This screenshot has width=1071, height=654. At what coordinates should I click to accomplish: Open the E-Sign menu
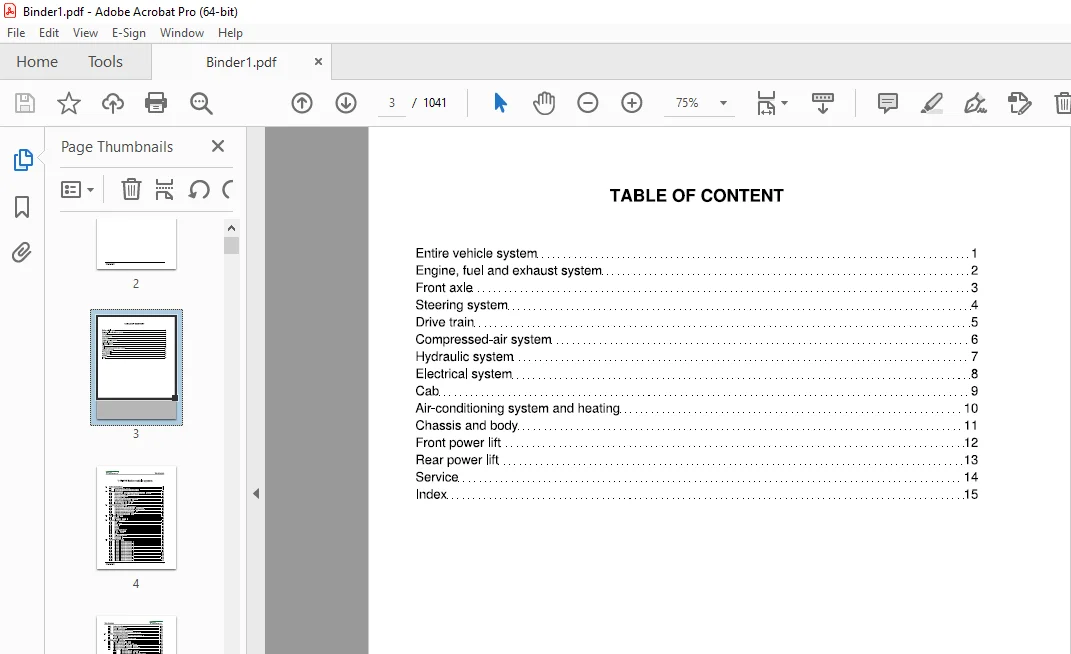tap(129, 33)
